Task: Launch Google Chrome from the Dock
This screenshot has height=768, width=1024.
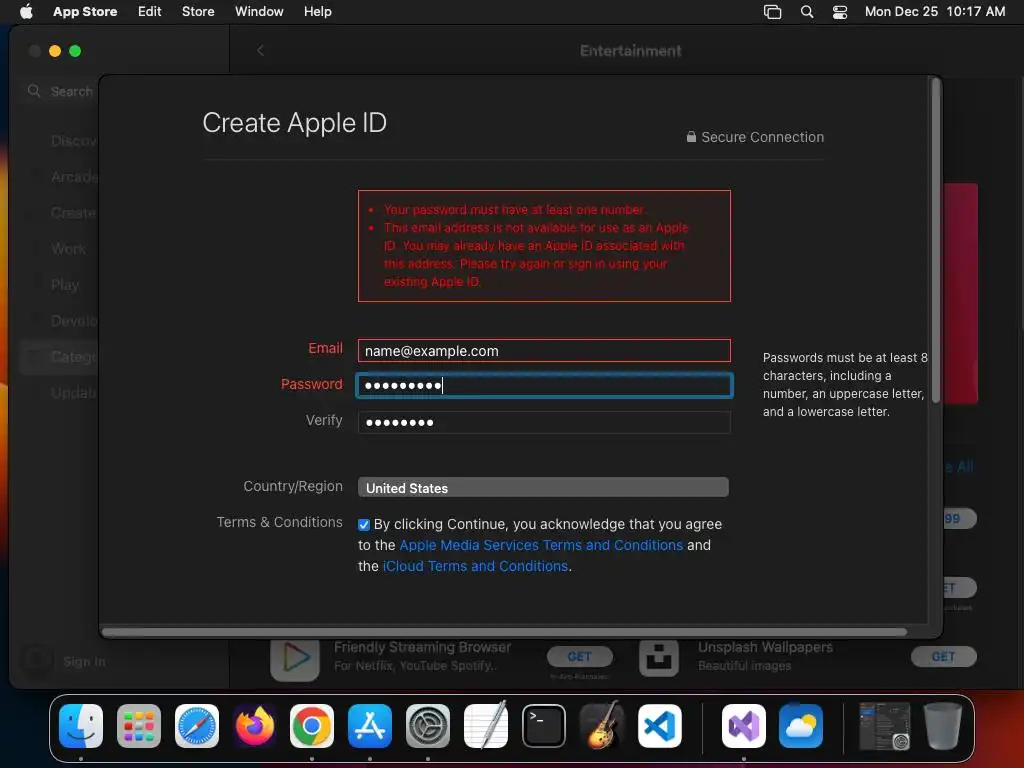Action: [312, 726]
